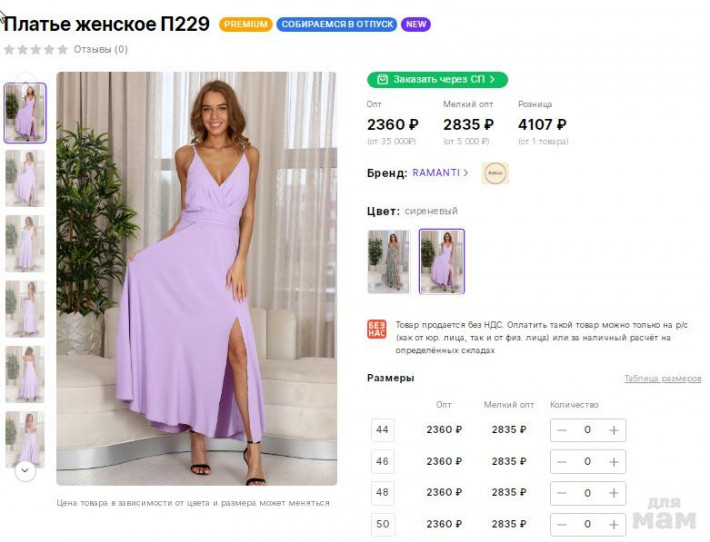Decrease quantity for size 50
Screen dimensions: 710x542
coord(562,524)
